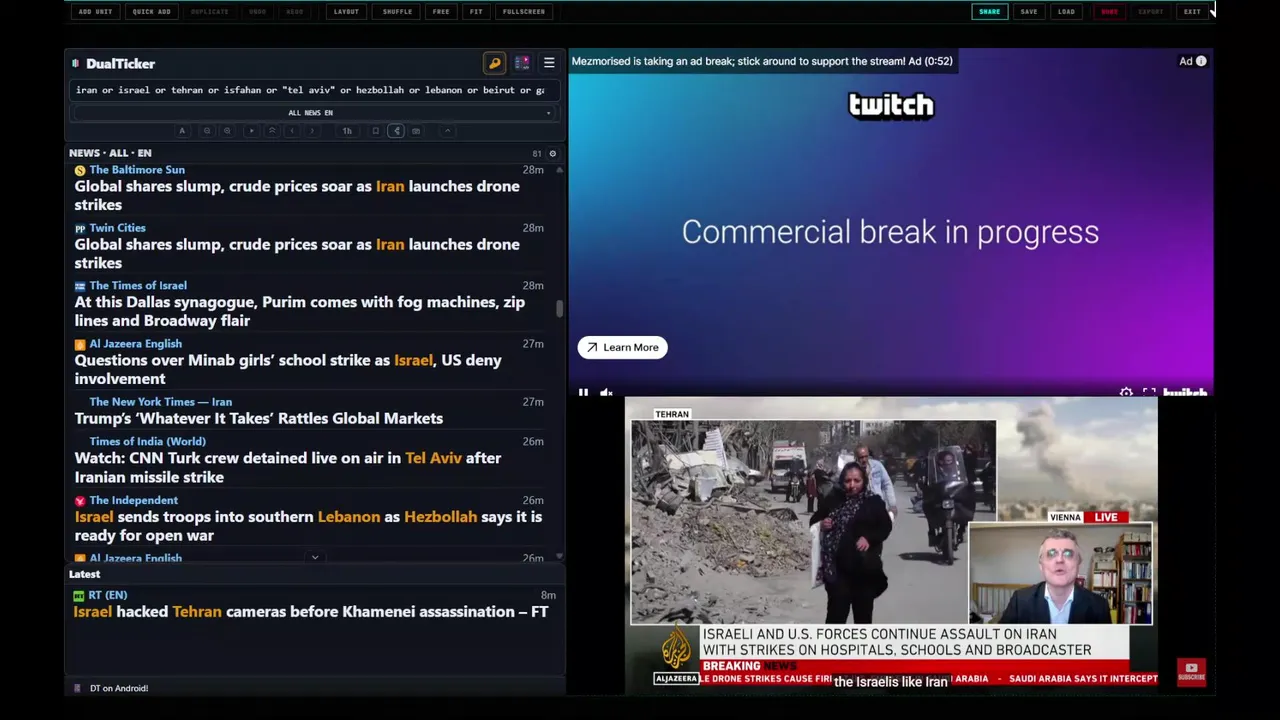Click the Al Jazeera live video thumbnail
The height and width of the screenshot is (720, 1280).
point(891,545)
